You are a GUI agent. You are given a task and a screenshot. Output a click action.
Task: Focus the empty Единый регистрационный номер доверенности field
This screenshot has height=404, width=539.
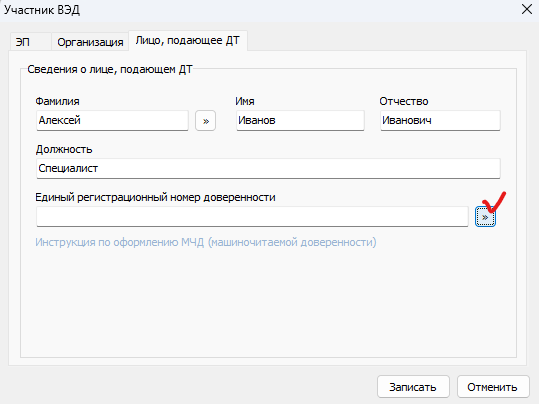(252, 217)
